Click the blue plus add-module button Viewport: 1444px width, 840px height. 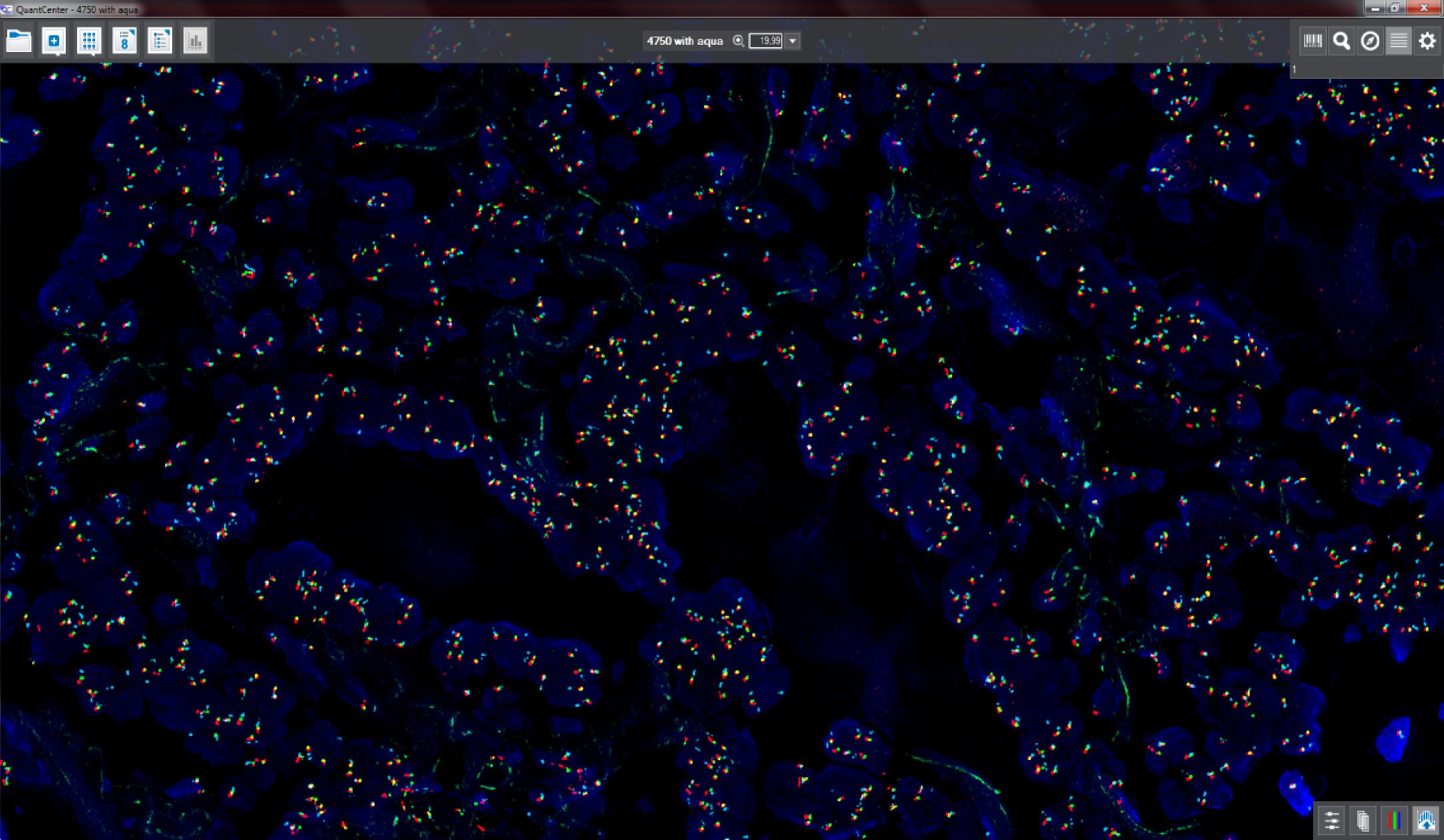(54, 41)
